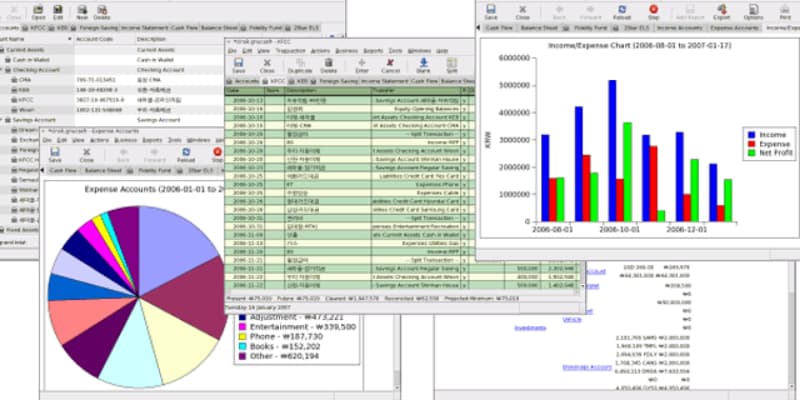
Task: Click Cancel transaction icon in KFCC register
Action: pos(390,65)
